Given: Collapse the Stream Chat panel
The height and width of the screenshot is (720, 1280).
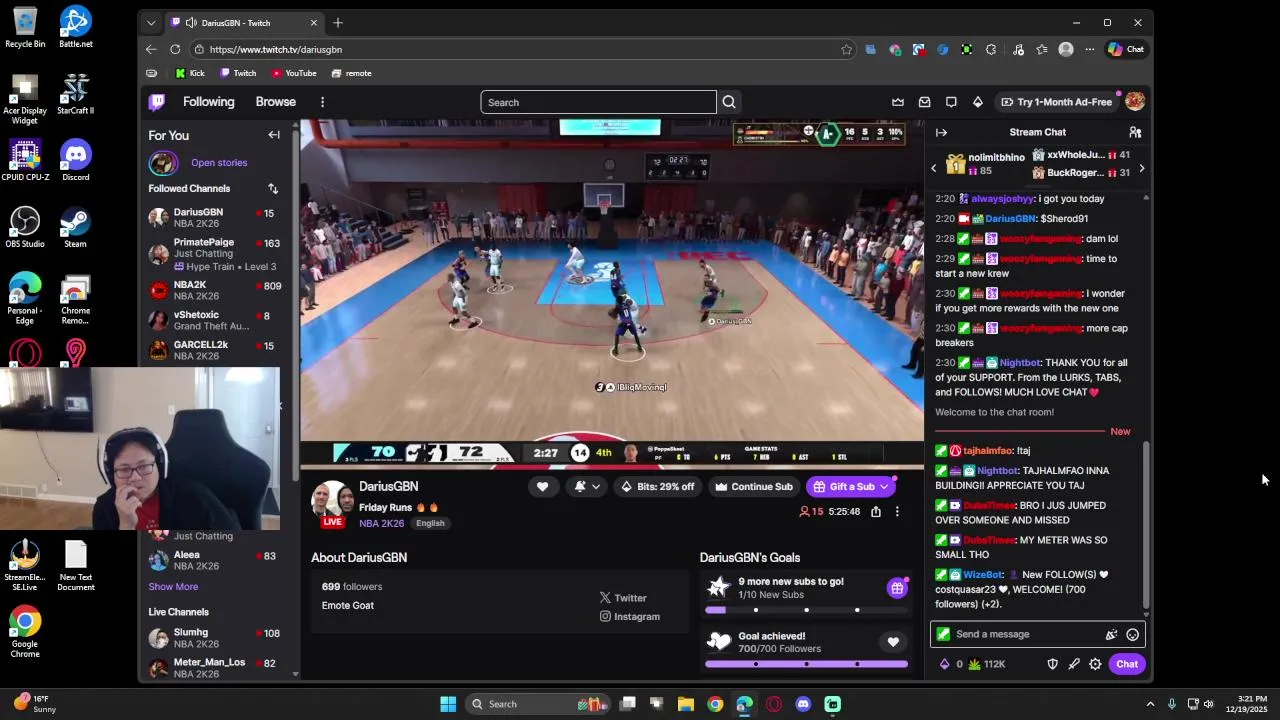Looking at the screenshot, I should click(941, 132).
